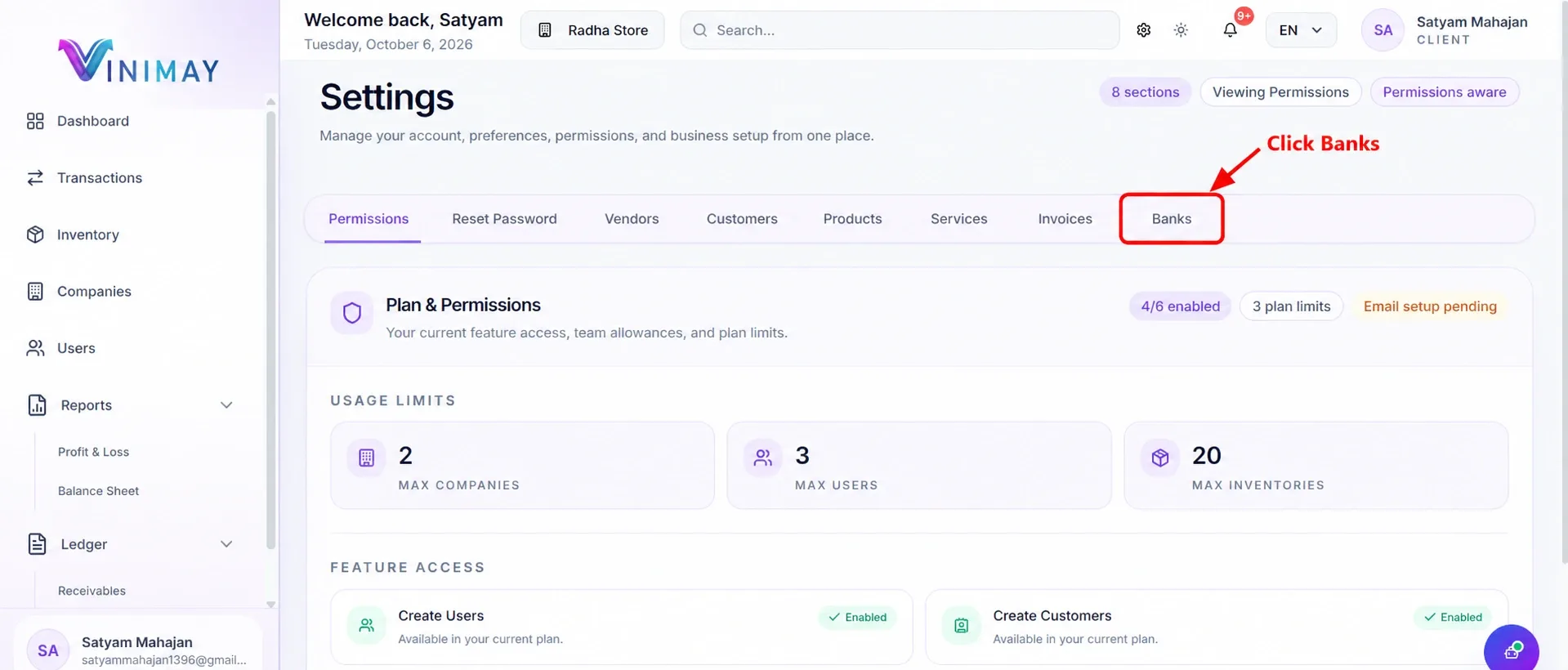Click the Reports chart icon in sidebar
1568x670 pixels.
37,405
